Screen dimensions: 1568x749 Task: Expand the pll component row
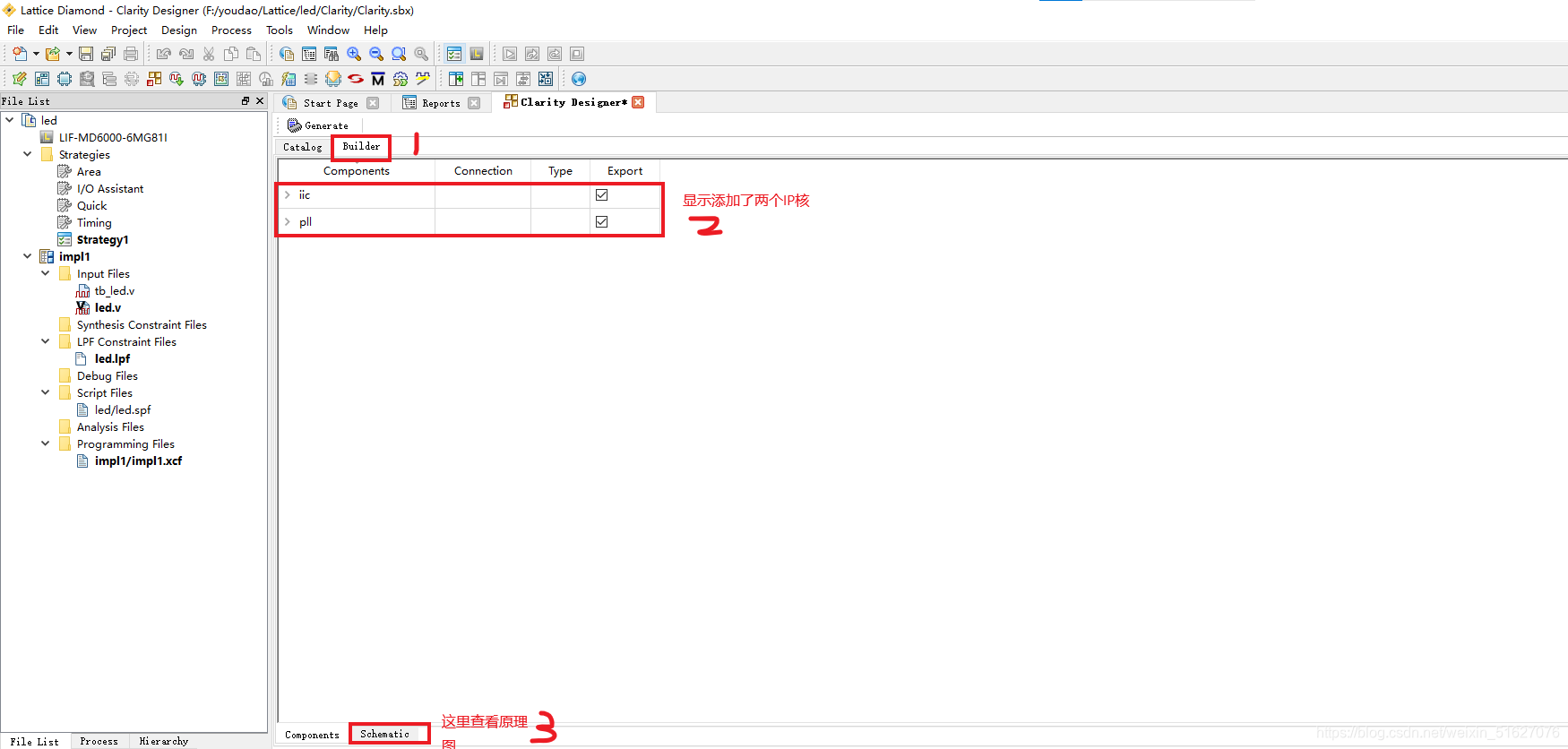(288, 221)
